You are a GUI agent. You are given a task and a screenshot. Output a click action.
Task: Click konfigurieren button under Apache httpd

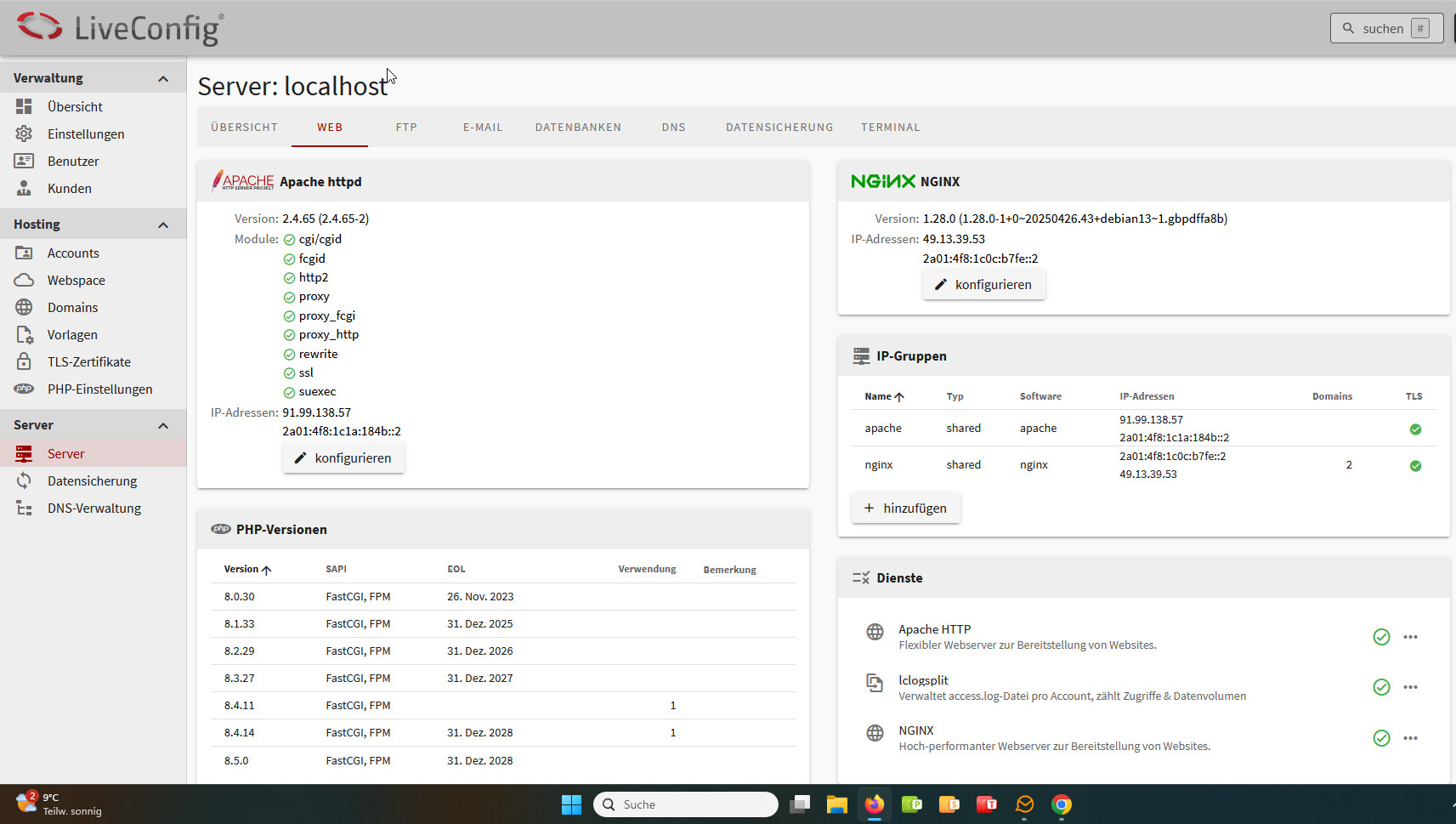pyautogui.click(x=343, y=457)
